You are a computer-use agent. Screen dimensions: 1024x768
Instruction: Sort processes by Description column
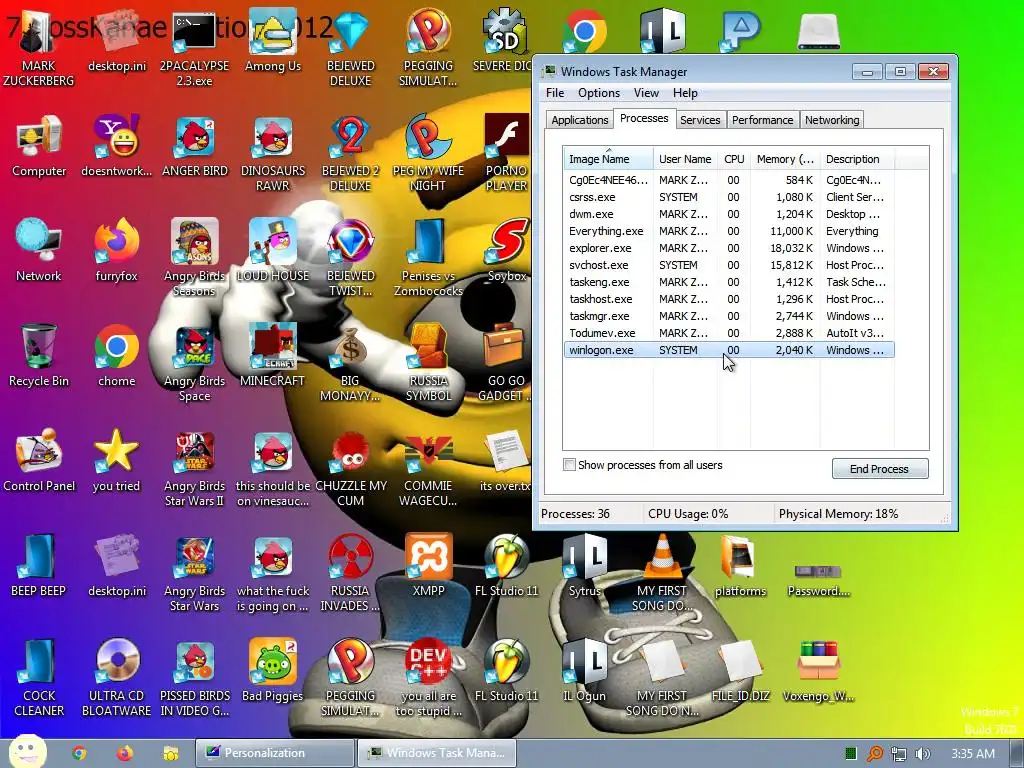click(857, 159)
